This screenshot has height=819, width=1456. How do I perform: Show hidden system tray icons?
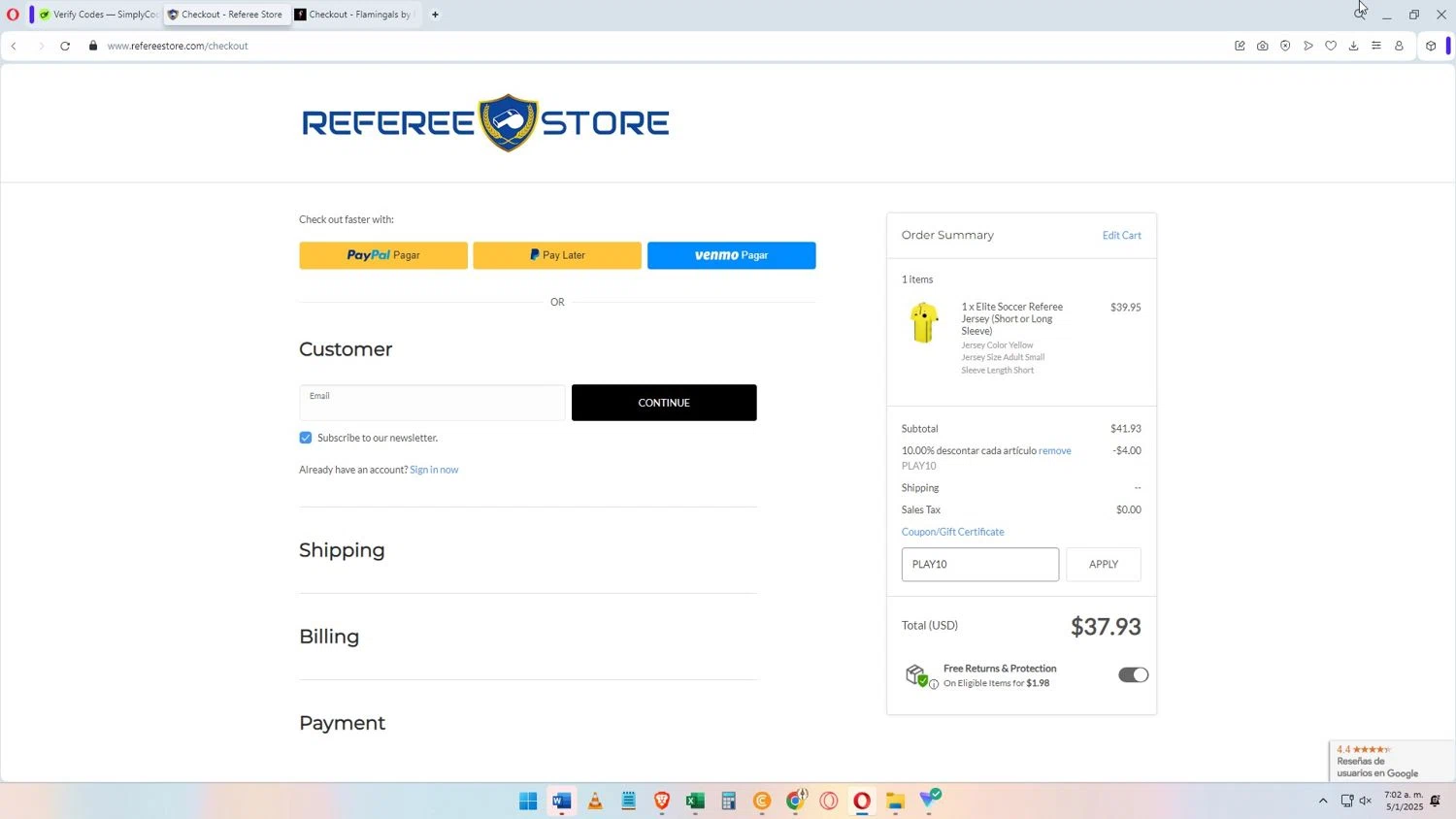(1322, 801)
